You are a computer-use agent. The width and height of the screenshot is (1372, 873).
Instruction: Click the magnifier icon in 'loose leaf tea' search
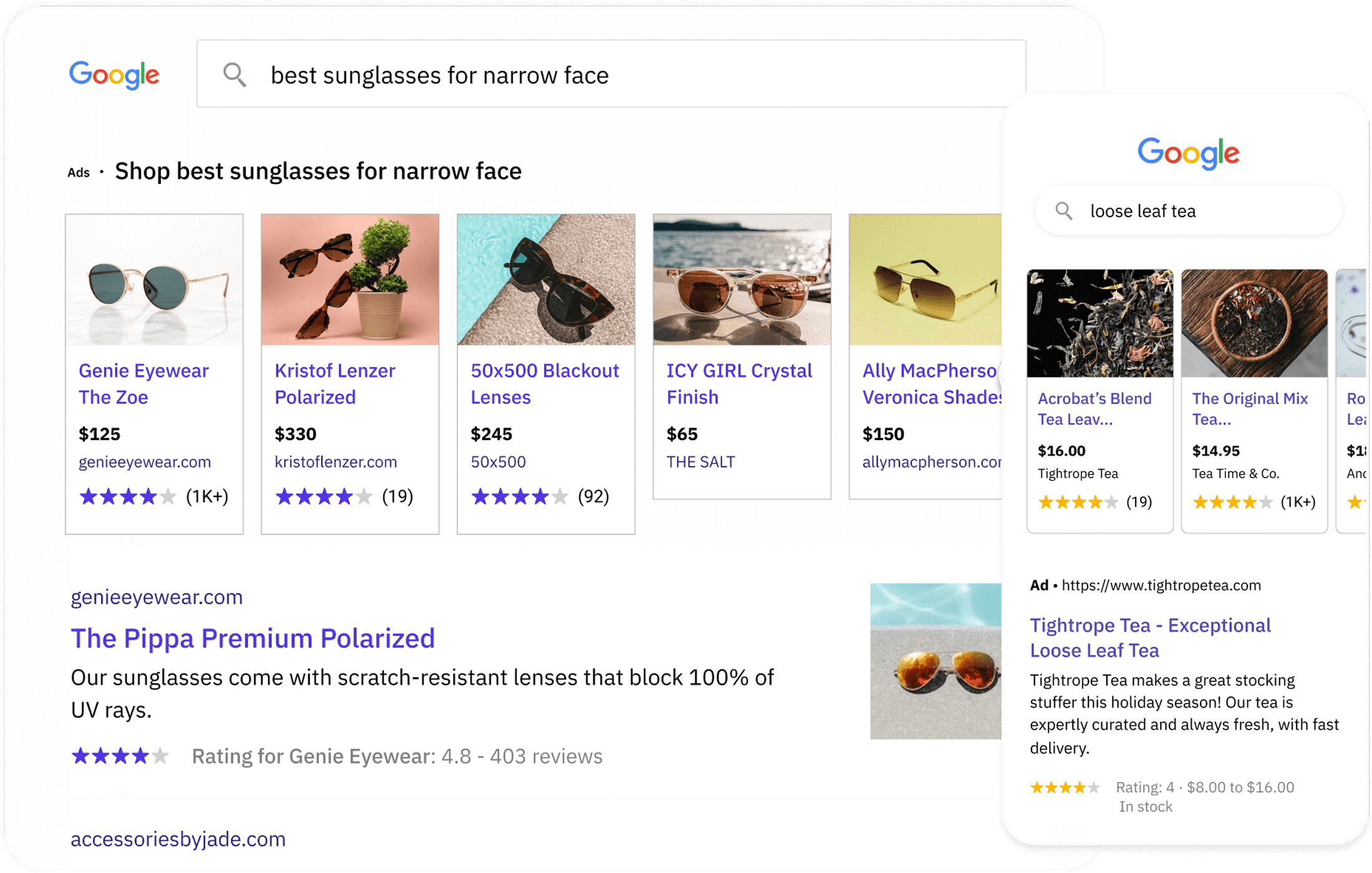[1064, 211]
